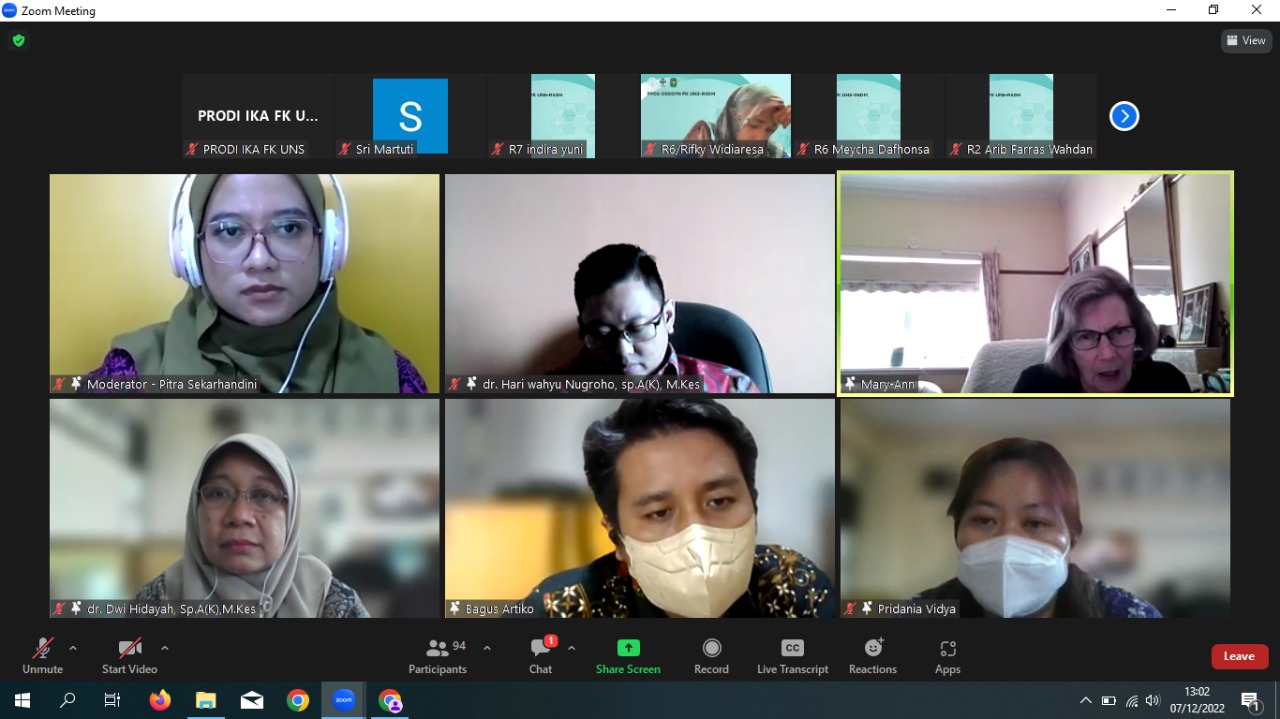Screen dimensions: 1280x719
Task: Expand video options arrow beside Start Video
Action: pos(165,648)
